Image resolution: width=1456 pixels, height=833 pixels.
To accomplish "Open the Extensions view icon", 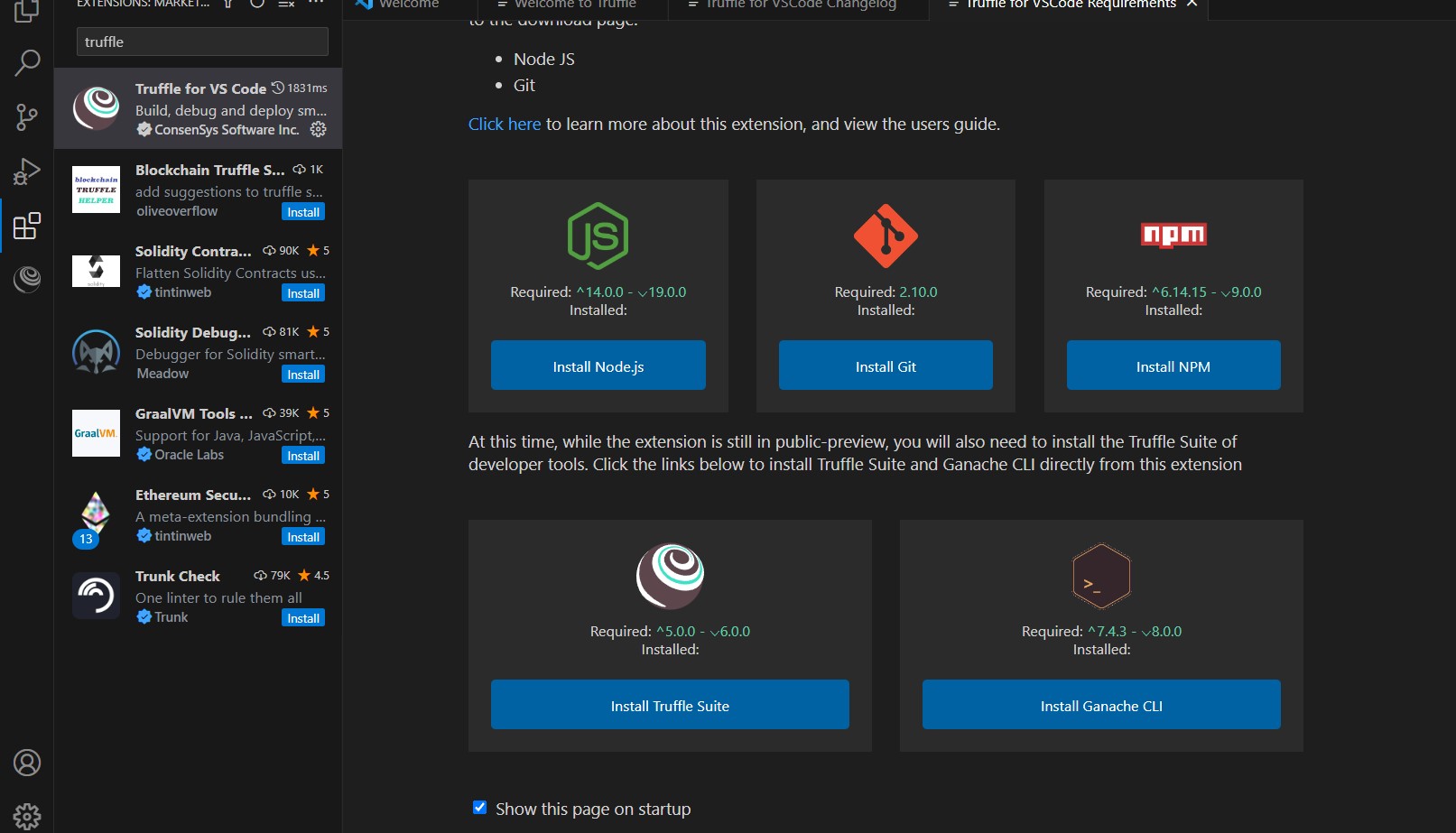I will click(x=27, y=226).
